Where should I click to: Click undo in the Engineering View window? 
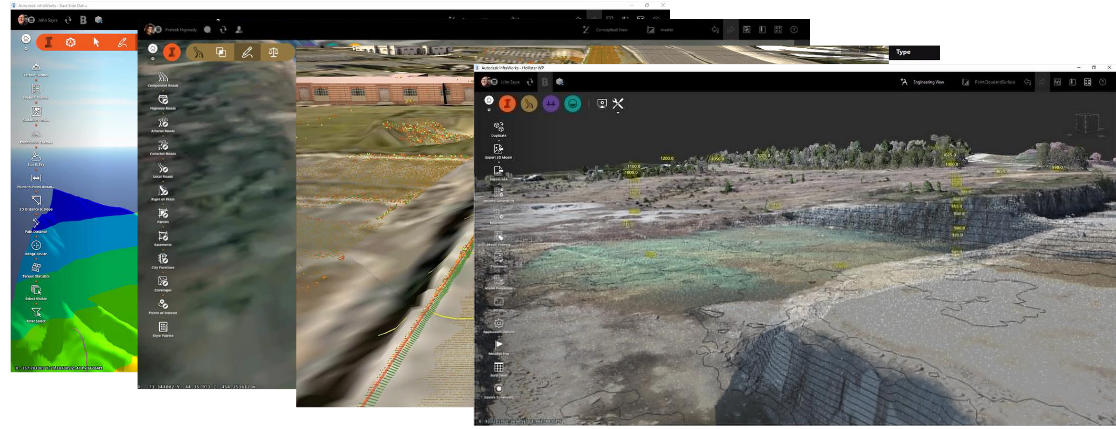point(1027,83)
